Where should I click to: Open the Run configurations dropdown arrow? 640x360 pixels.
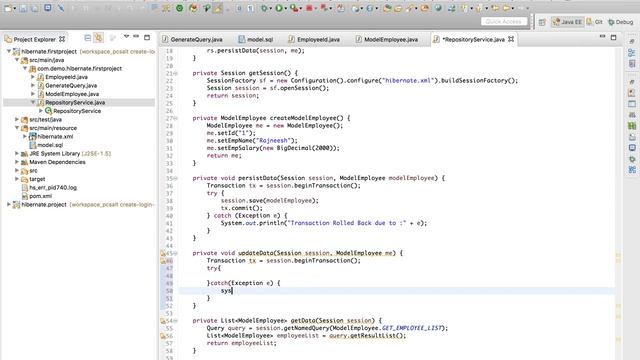point(285,8)
